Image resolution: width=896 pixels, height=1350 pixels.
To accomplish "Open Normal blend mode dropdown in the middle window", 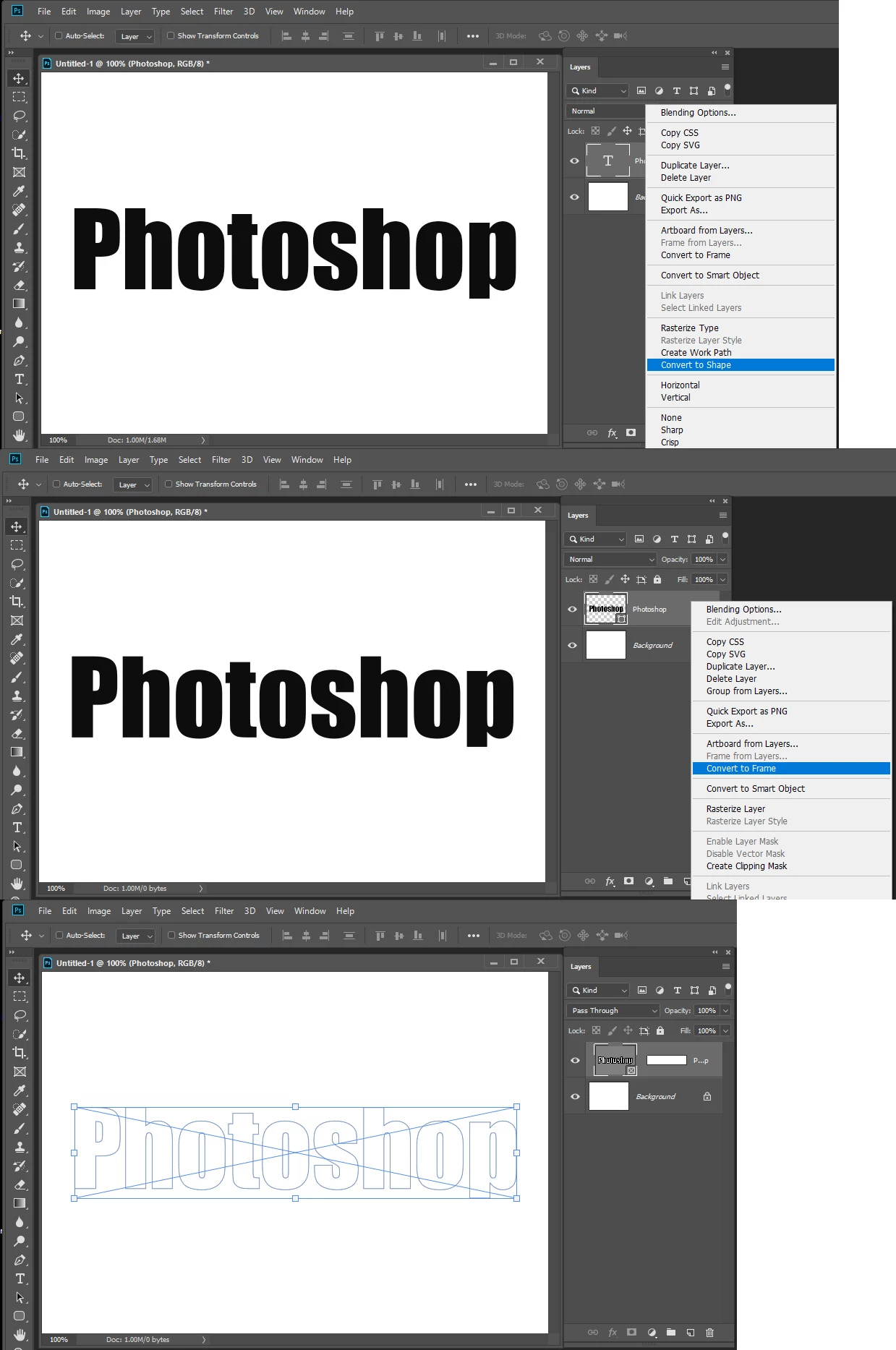I will pyautogui.click(x=610, y=559).
